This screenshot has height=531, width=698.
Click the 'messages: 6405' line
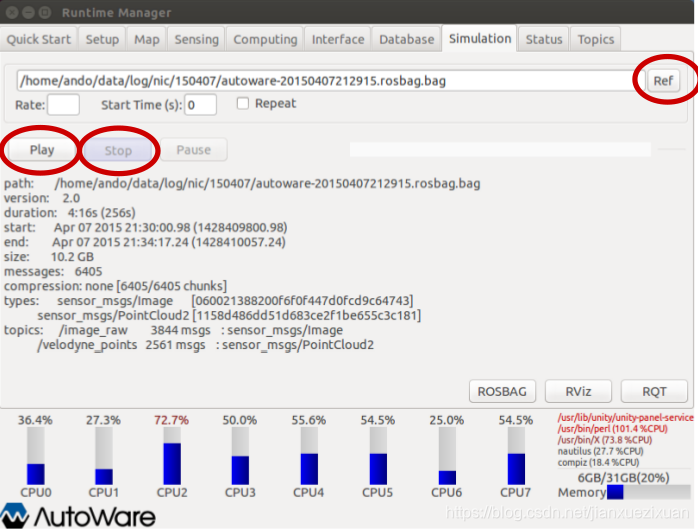point(53,272)
